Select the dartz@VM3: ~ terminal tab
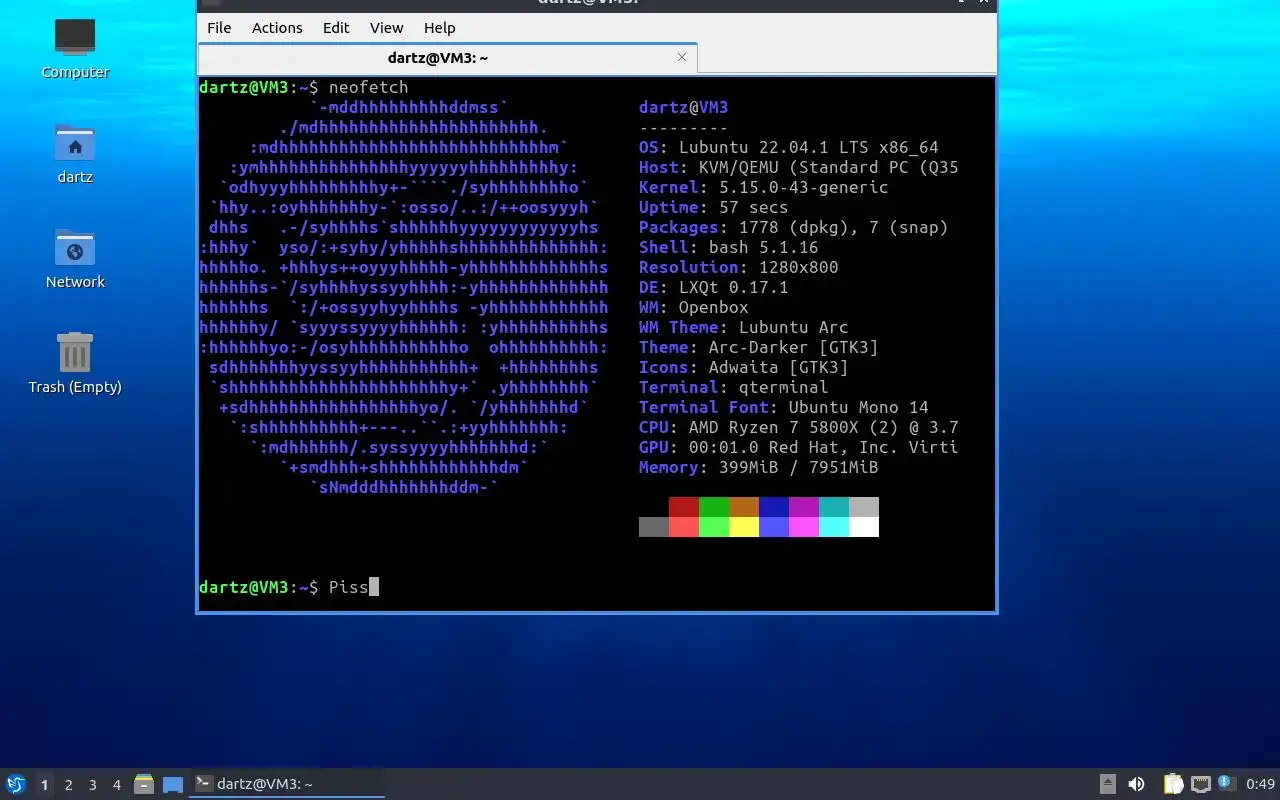This screenshot has height=800, width=1280. [447, 58]
